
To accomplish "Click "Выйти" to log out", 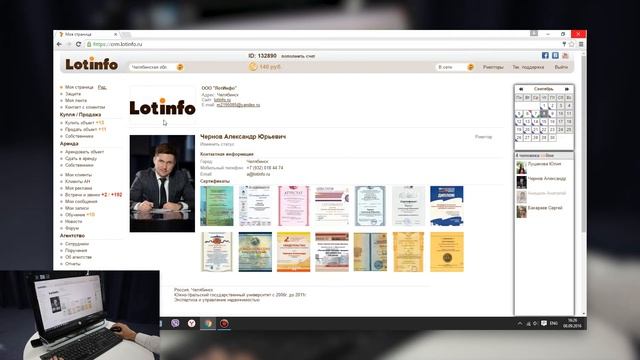I will pos(561,67).
